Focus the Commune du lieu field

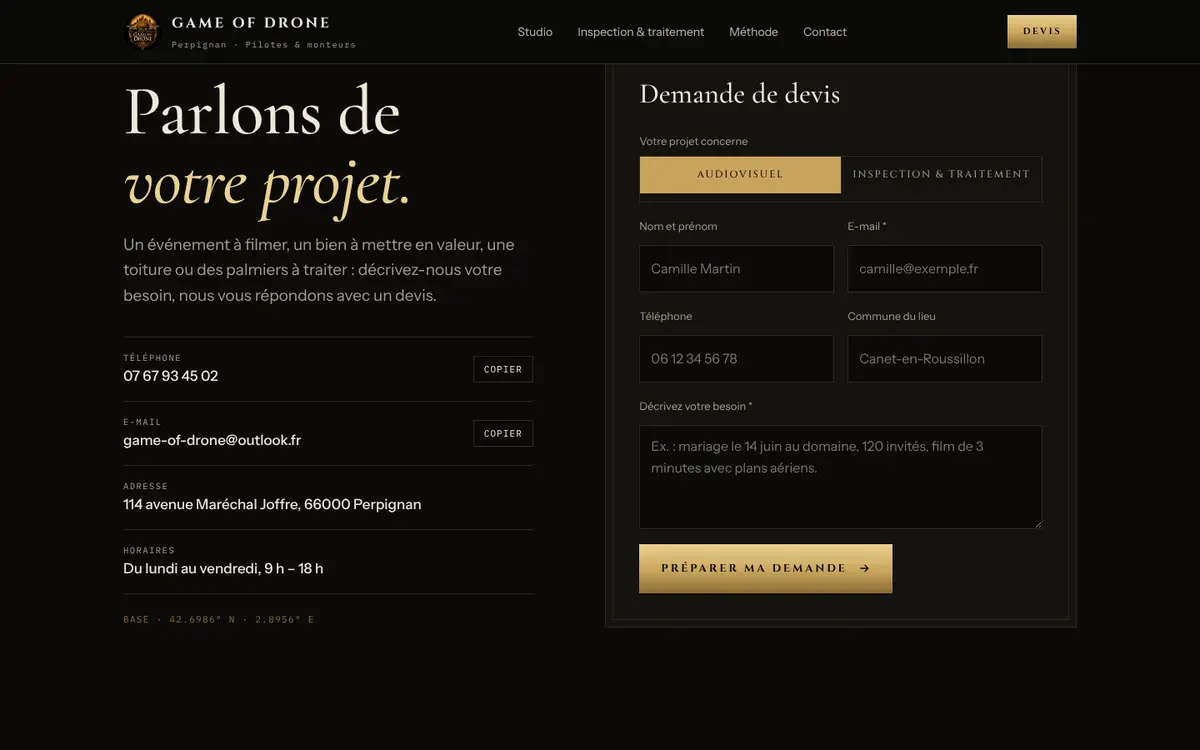(945, 359)
